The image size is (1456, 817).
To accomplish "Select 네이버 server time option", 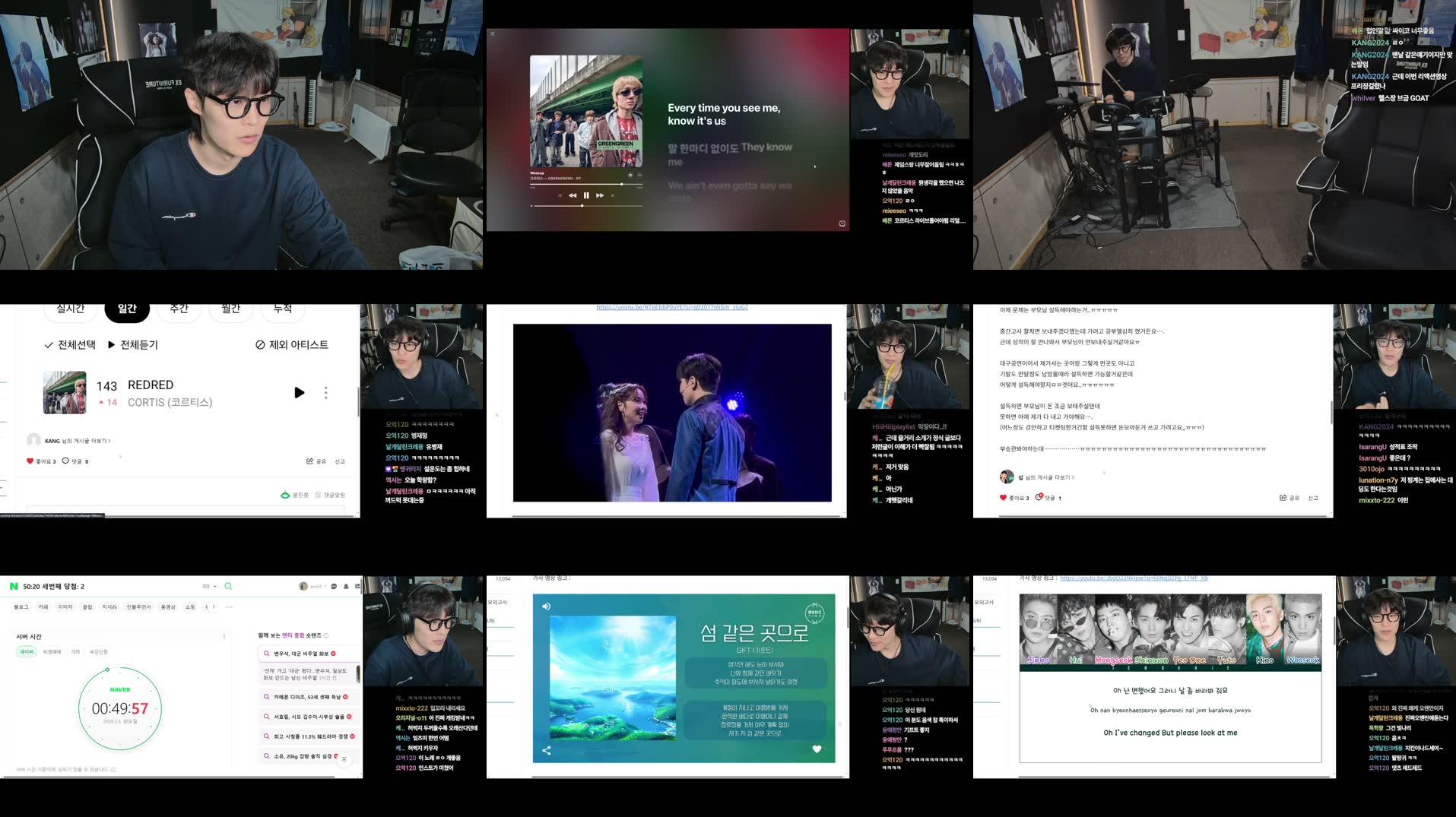I will (x=27, y=652).
